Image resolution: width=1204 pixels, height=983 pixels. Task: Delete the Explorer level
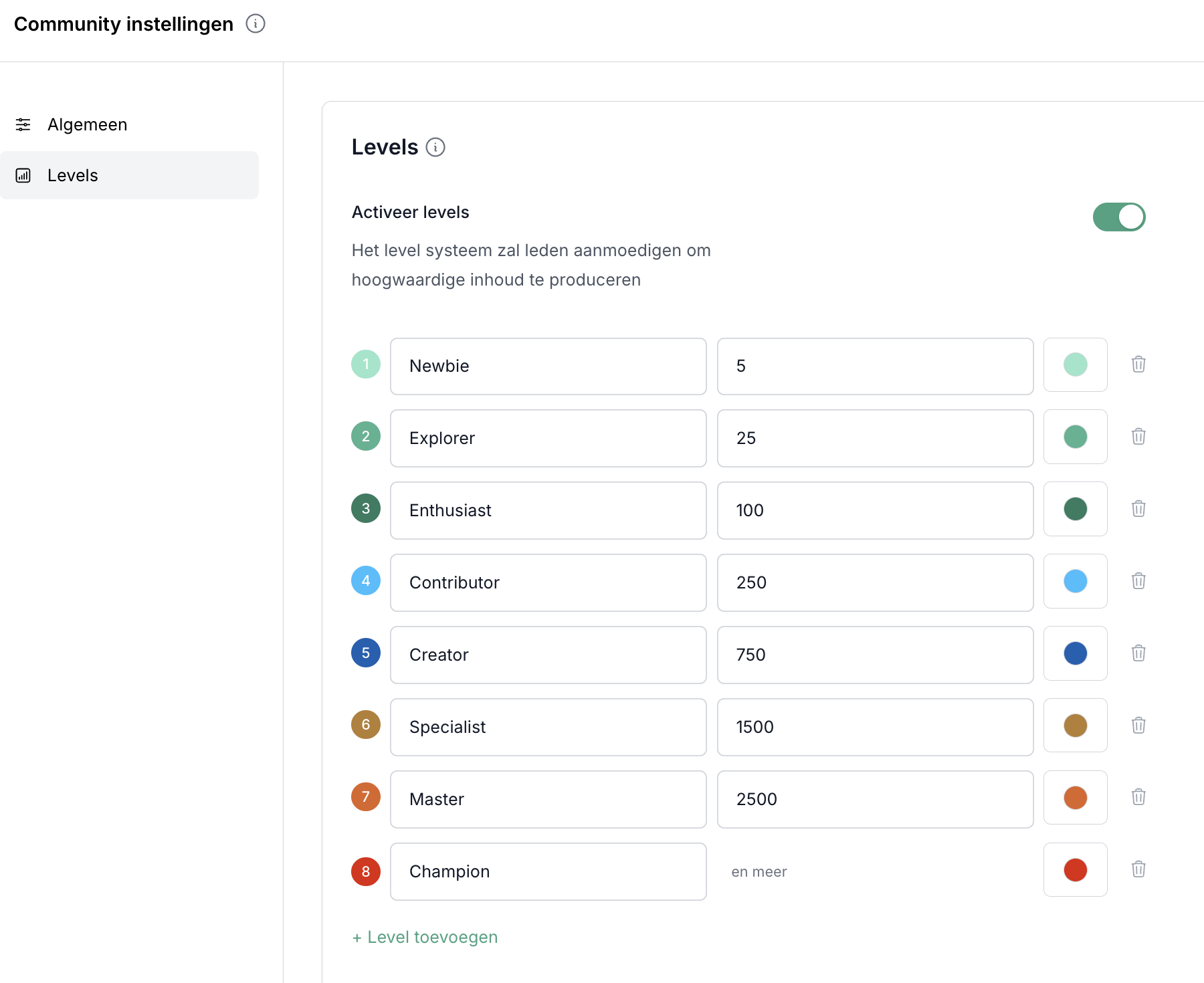pyautogui.click(x=1138, y=437)
